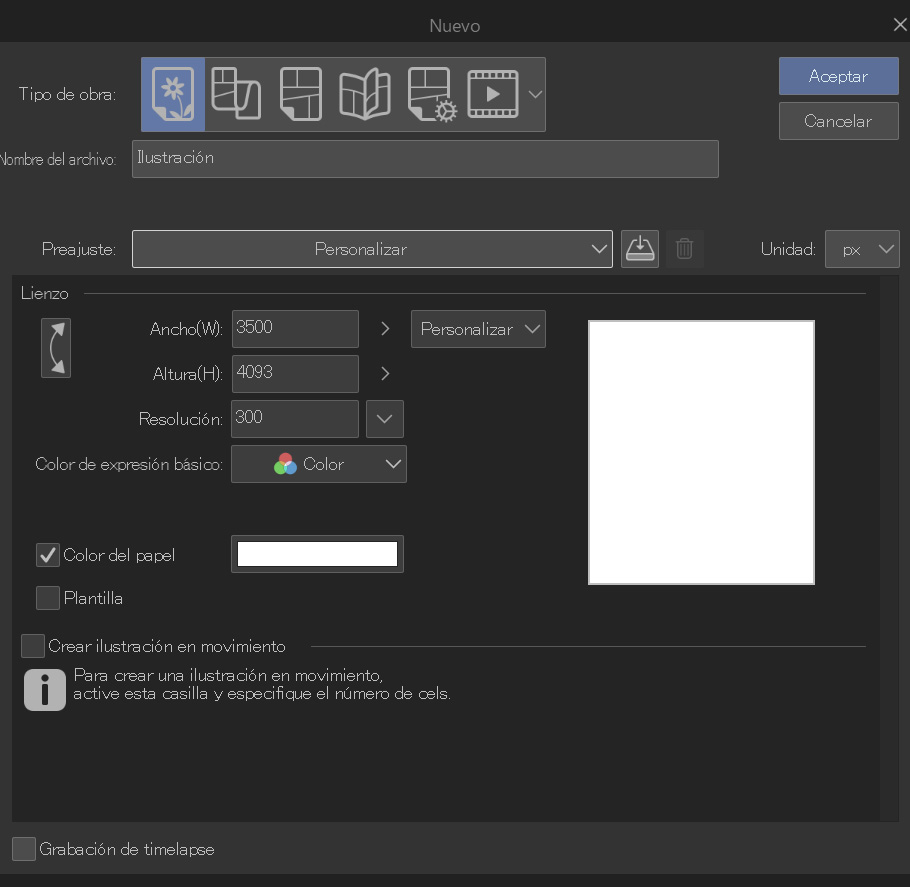This screenshot has width=910, height=887.
Task: Enable the Plantilla checkbox
Action: point(48,598)
